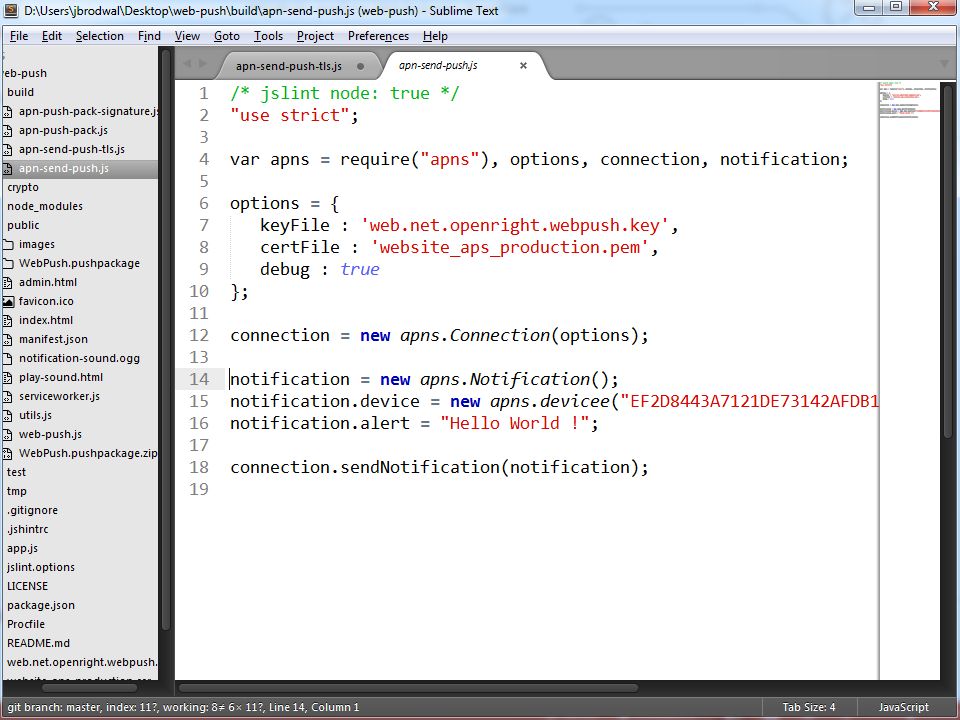Open Procfile from the sidebar
The image size is (960, 720).
click(x=26, y=624)
